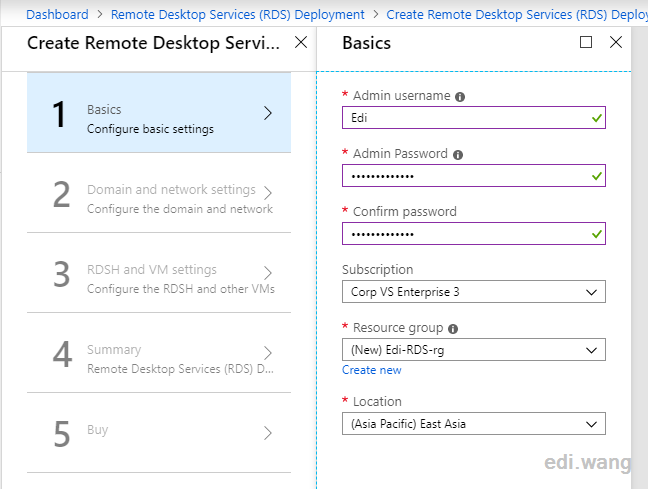This screenshot has height=489, width=648.
Task: Select step 4 Summary
Action: (159, 353)
